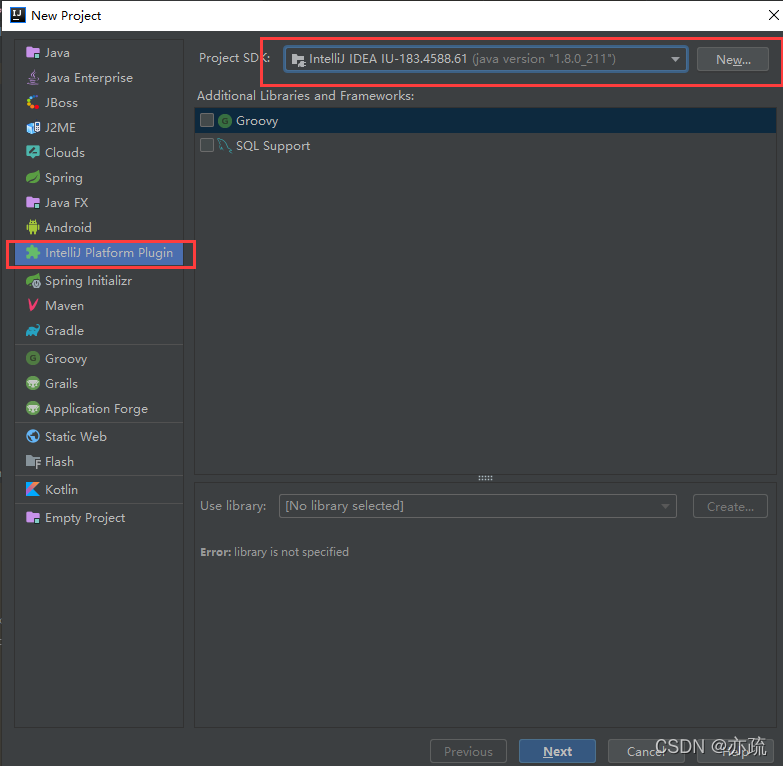Click the Application Forge label
783x766 pixels.
[96, 409]
